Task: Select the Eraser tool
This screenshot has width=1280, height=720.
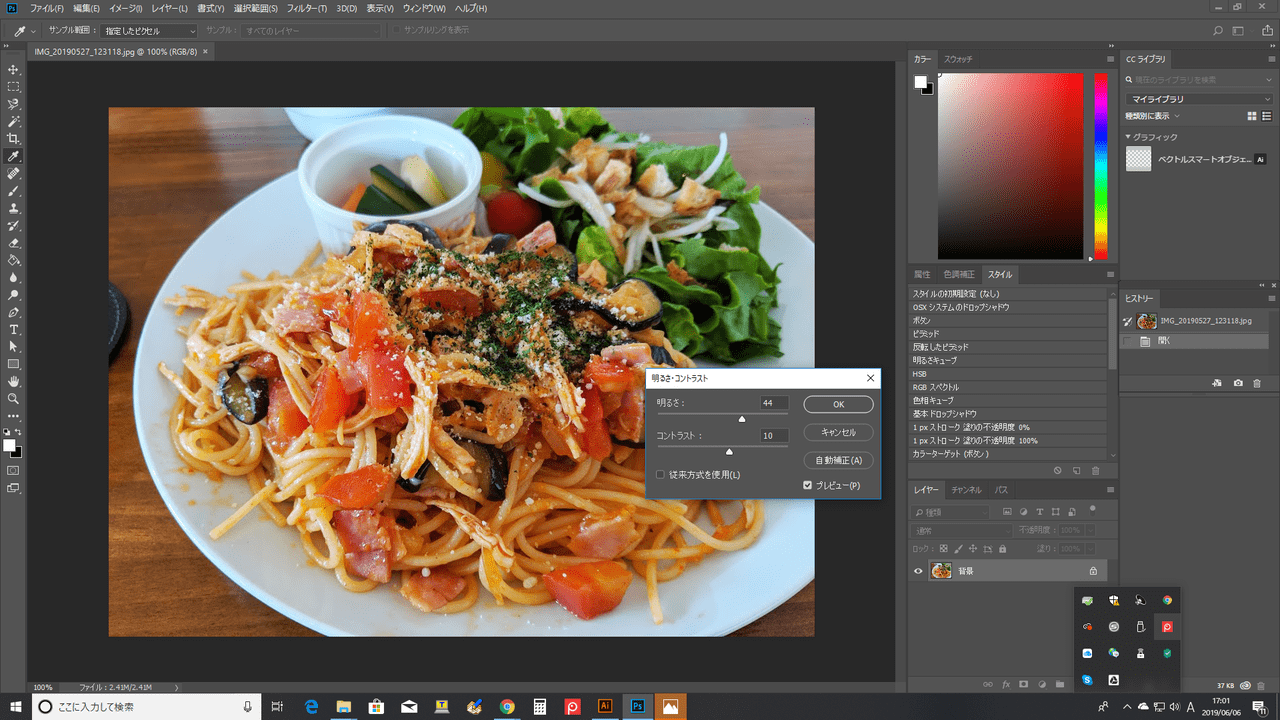Action: pos(14,243)
